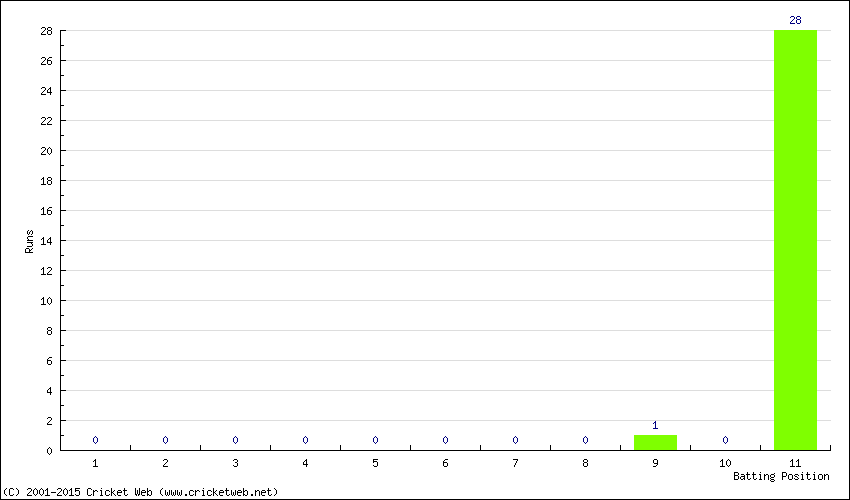Click the "Runs" y-axis title

pyautogui.click(x=29, y=241)
